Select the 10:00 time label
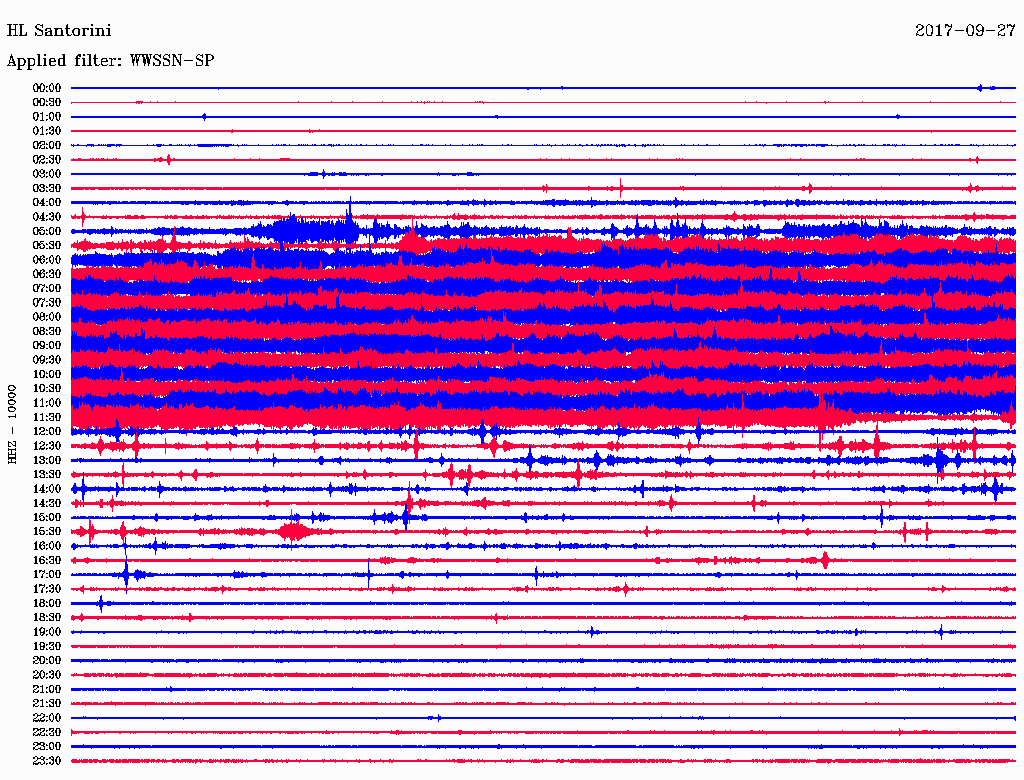Viewport: 1024px width, 780px height. tap(47, 374)
